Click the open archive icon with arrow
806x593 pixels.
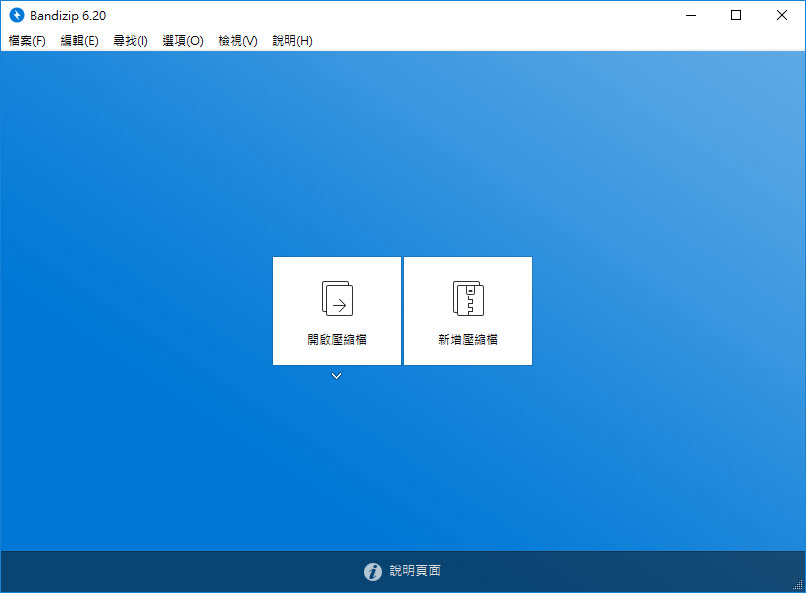coord(337,298)
